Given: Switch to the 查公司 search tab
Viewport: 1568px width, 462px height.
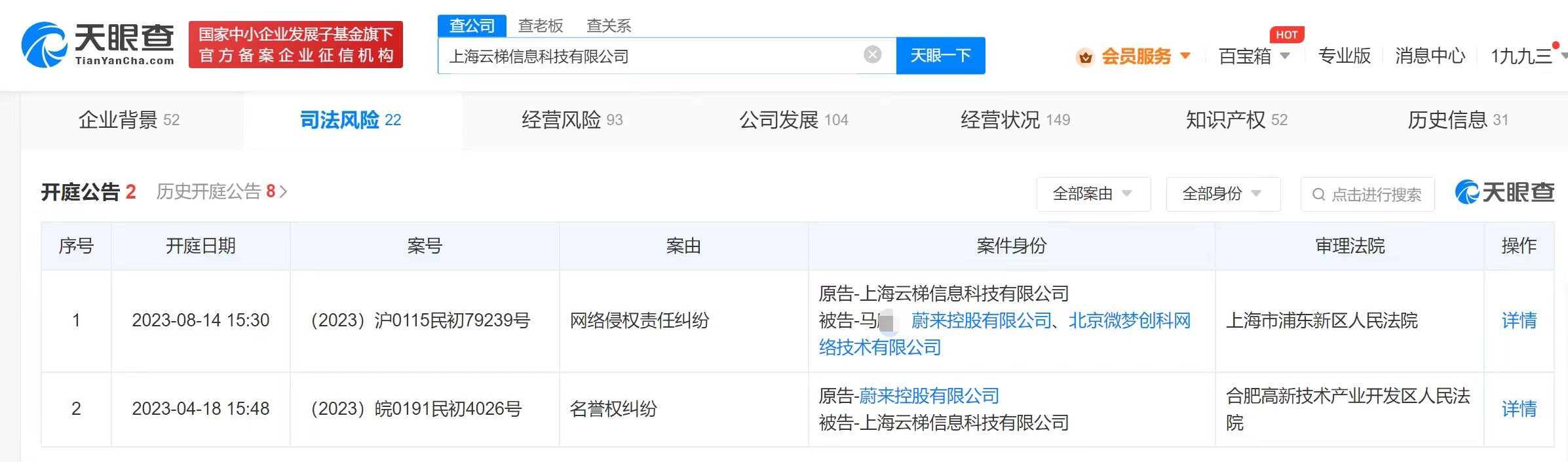Looking at the screenshot, I should pyautogui.click(x=472, y=26).
